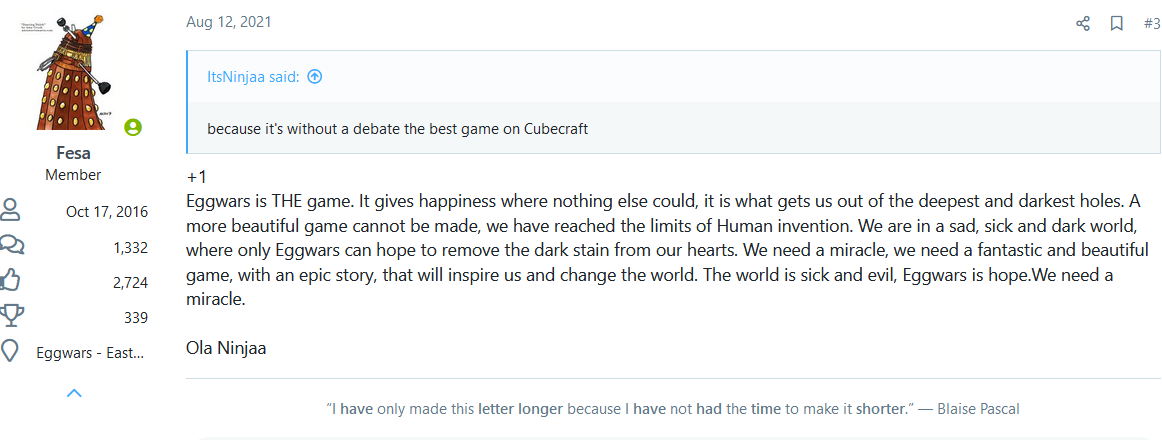
Task: Click the trophy points icon
Action: 10,317
